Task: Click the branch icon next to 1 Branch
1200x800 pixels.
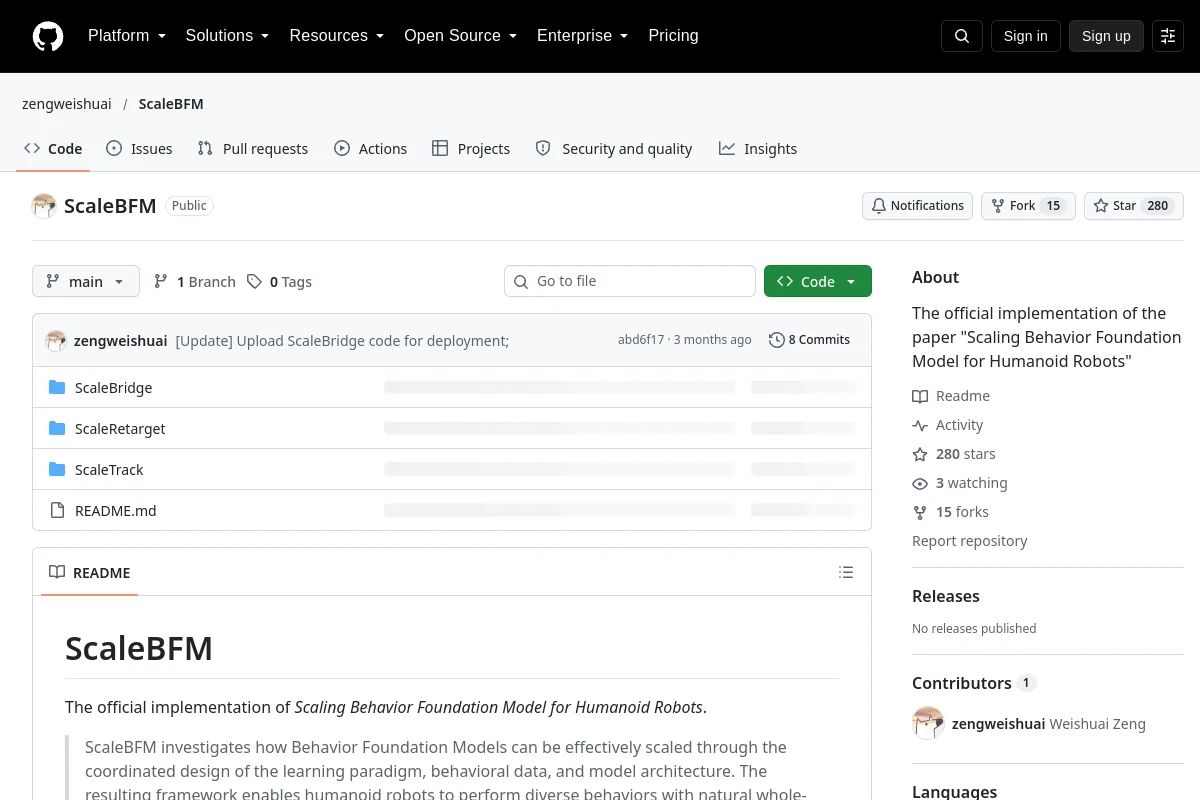Action: coord(161,282)
